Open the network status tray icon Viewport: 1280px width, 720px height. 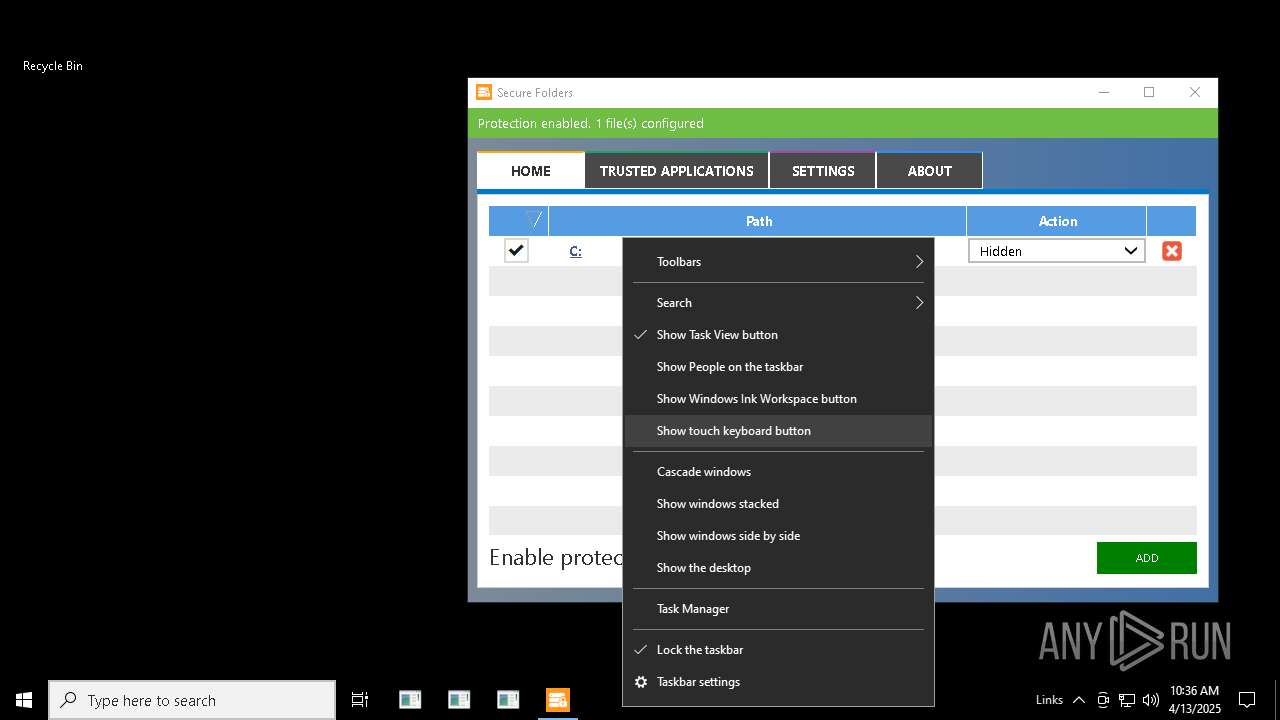coord(1127,700)
